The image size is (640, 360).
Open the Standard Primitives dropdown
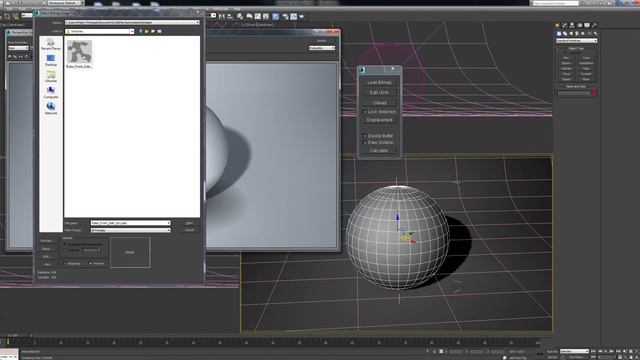coord(576,40)
